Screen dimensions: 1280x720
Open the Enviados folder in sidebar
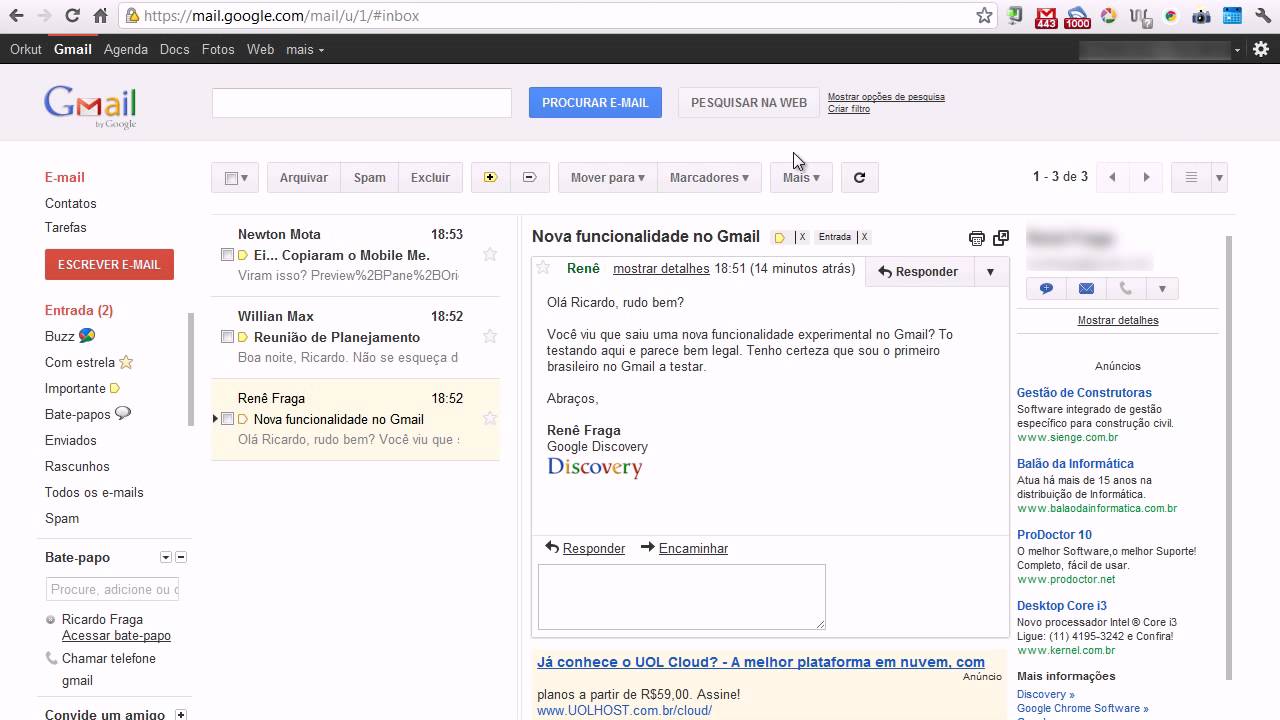(70, 440)
